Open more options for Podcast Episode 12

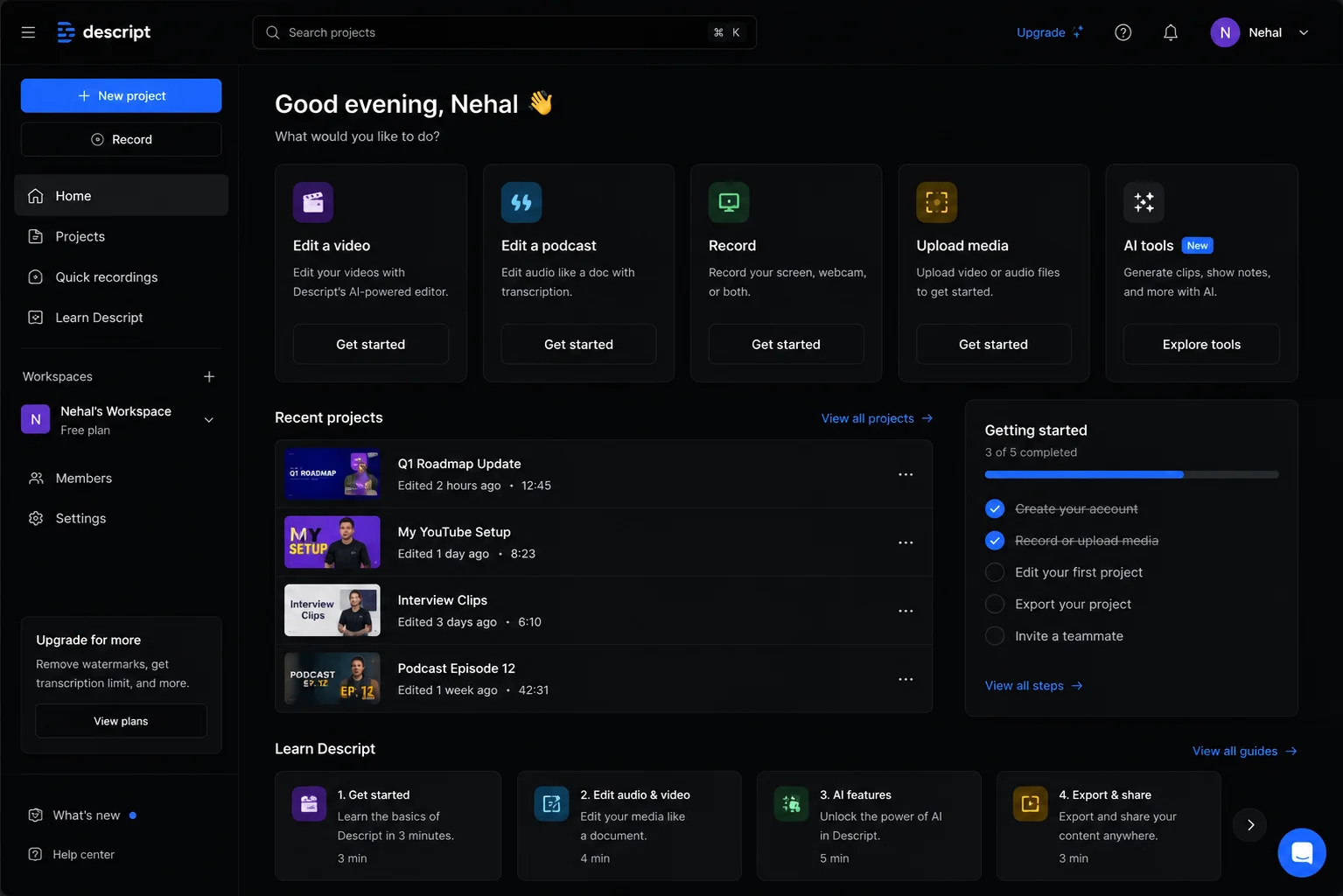(x=906, y=679)
